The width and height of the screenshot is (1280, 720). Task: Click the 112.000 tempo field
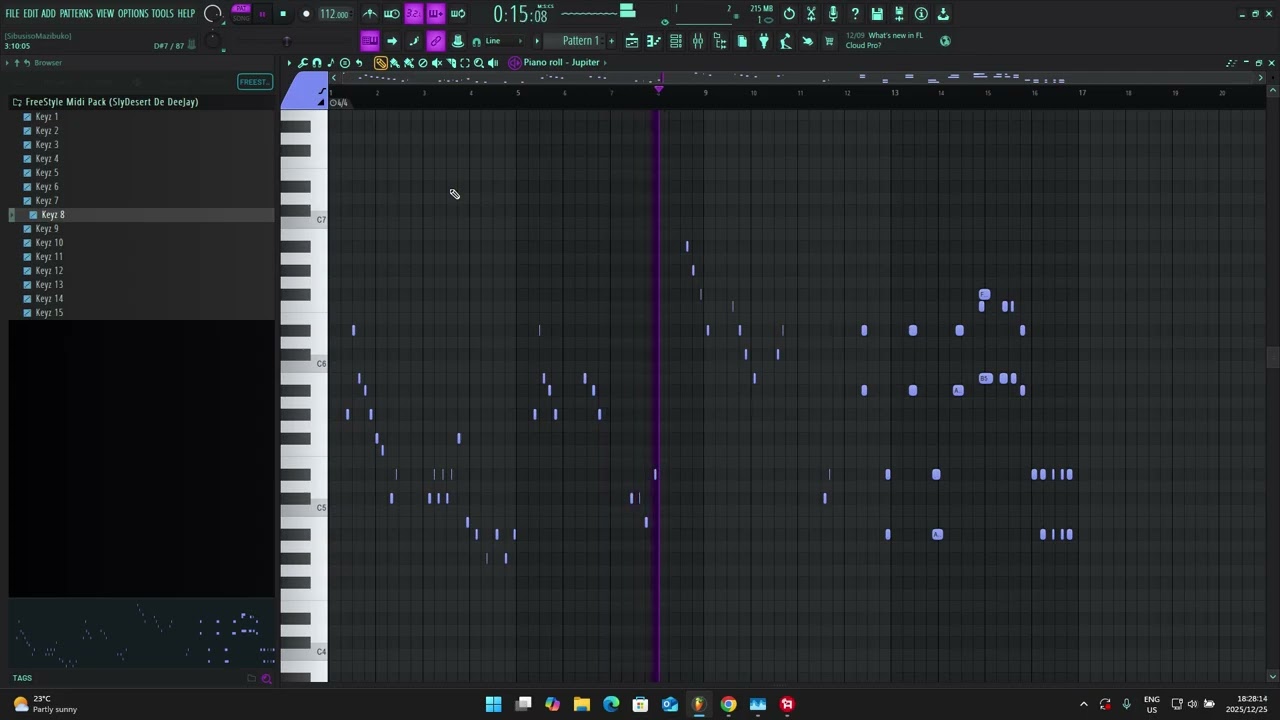334,14
